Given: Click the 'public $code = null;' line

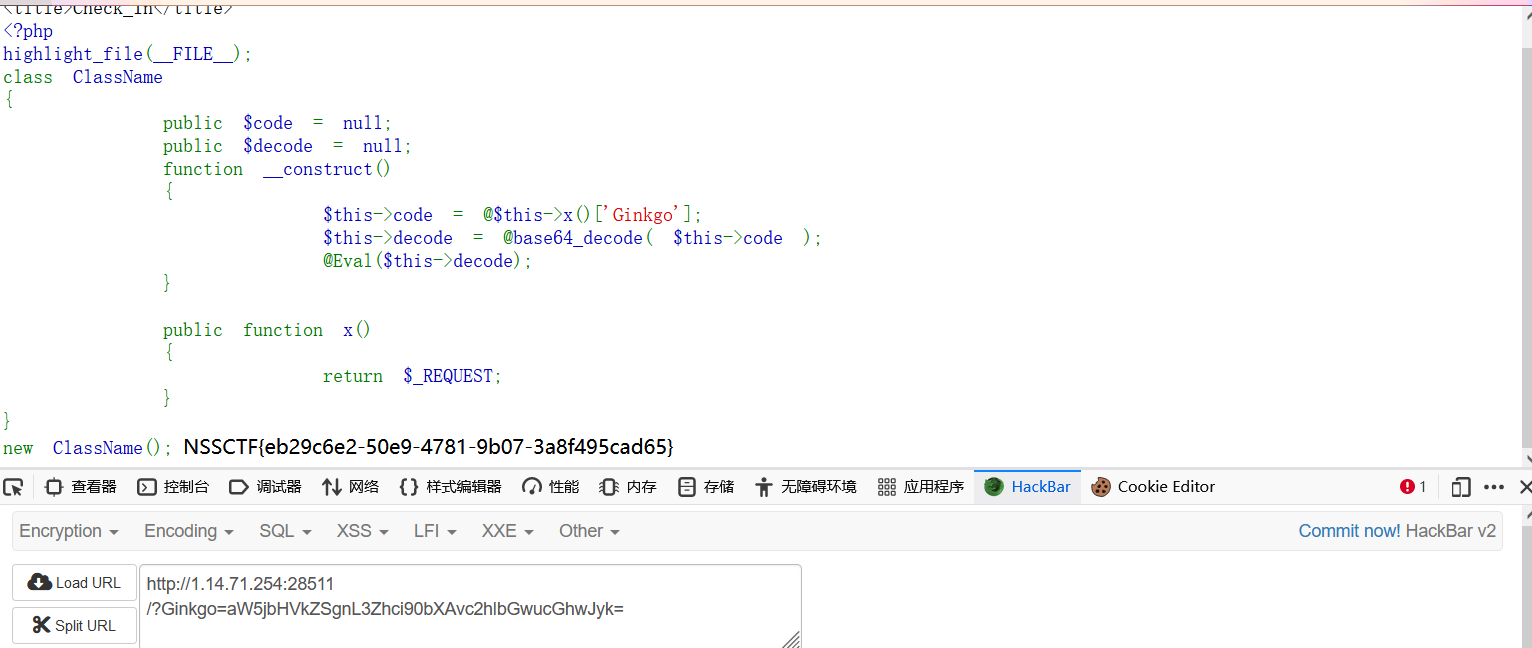Looking at the screenshot, I should [x=278, y=123].
